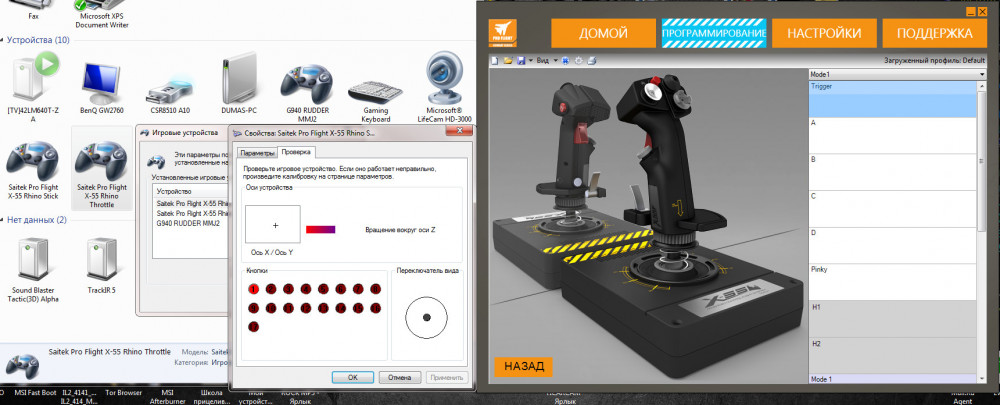Screen dimensions: 1000x405
Task: Select the Trigger row in the button list
Action: [893, 98]
